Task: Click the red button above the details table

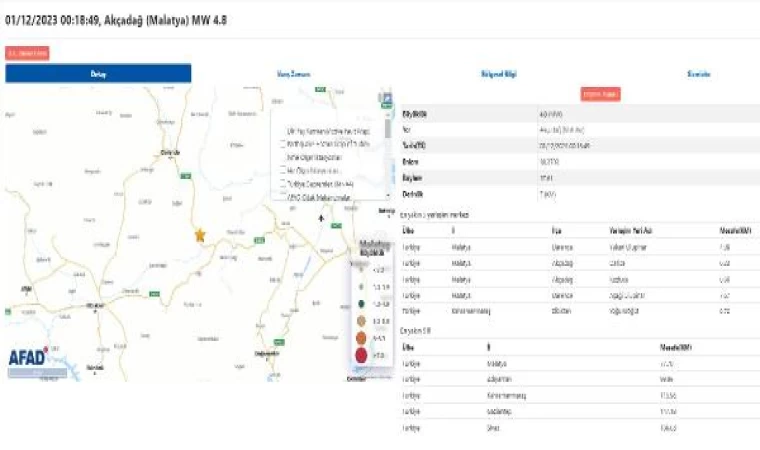Action: pos(601,94)
